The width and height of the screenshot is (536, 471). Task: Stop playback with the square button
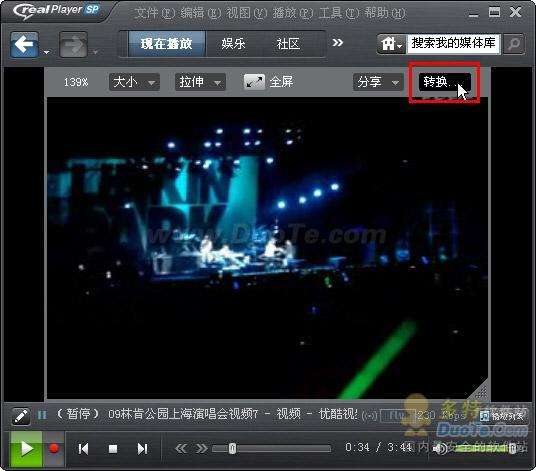(x=113, y=449)
